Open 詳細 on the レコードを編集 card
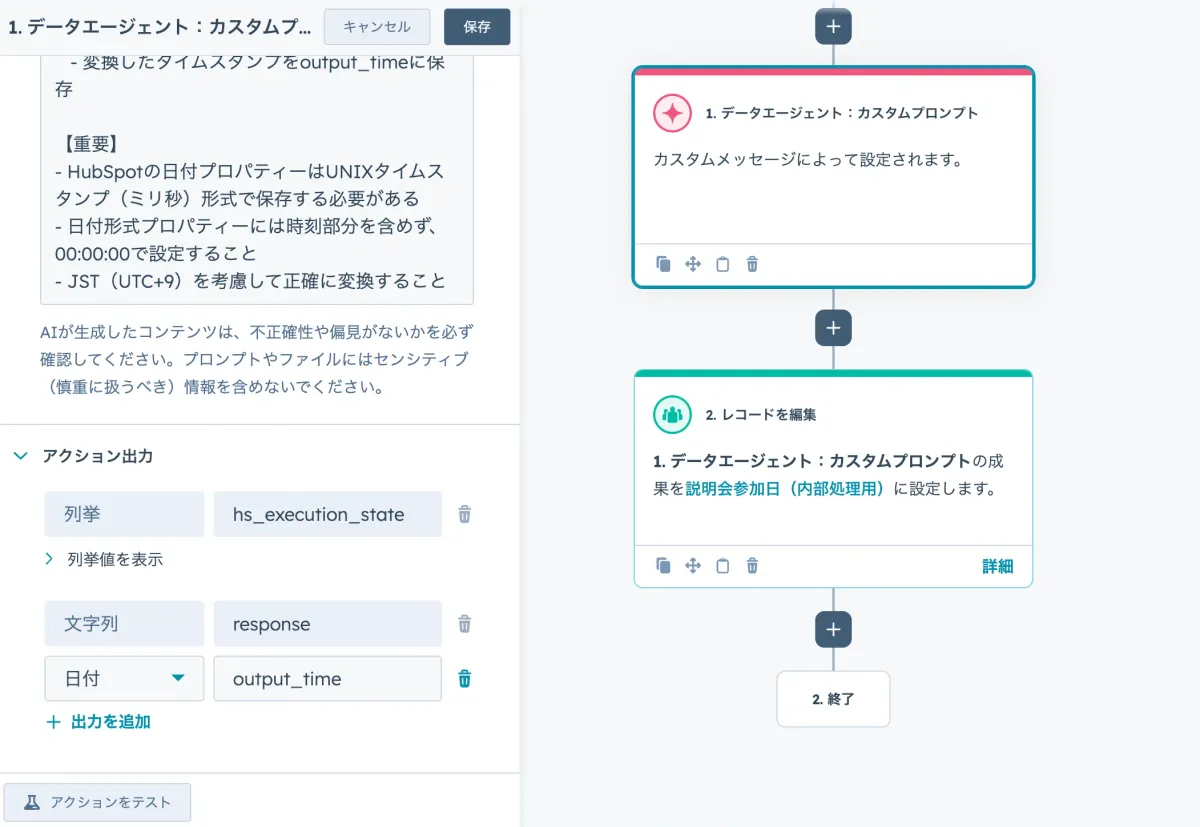The image size is (1200, 827). [x=998, y=566]
